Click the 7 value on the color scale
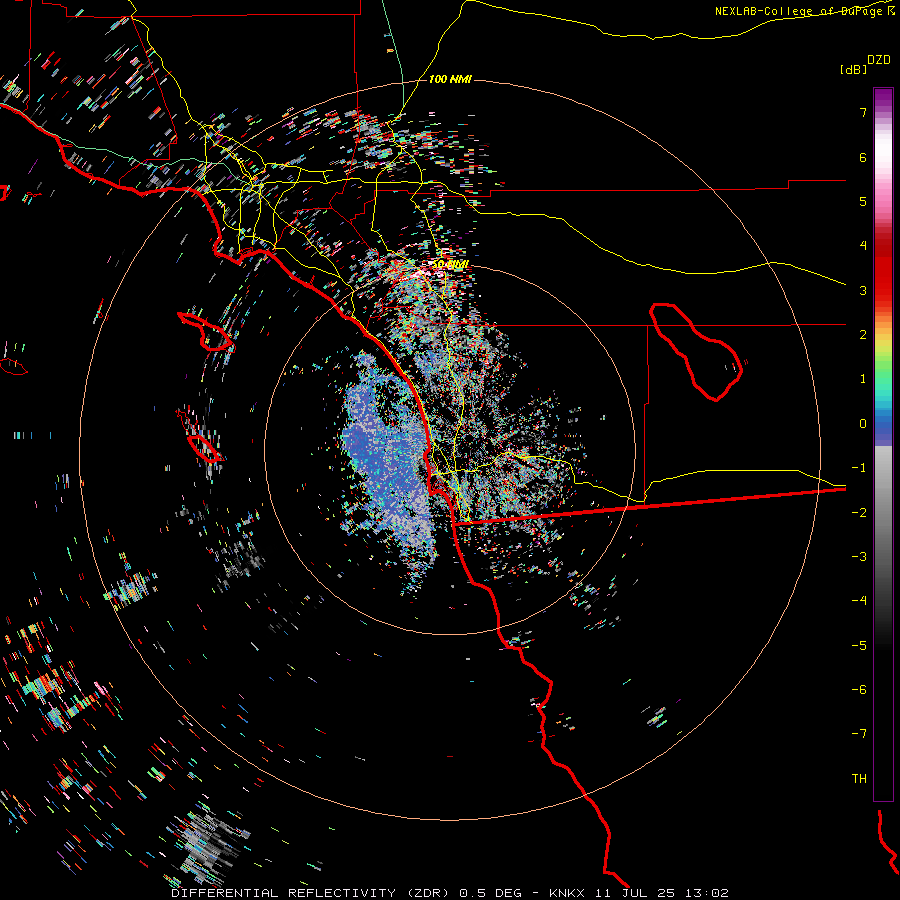Screen dimensions: 900x900 [x=863, y=112]
